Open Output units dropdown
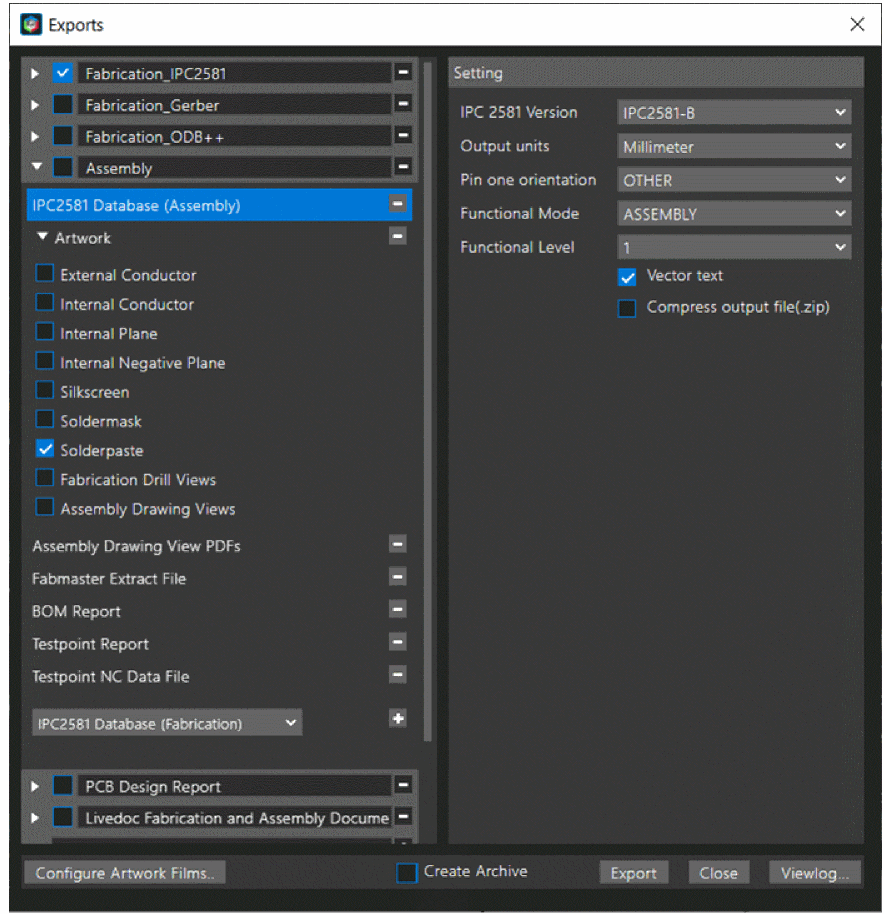 (734, 146)
